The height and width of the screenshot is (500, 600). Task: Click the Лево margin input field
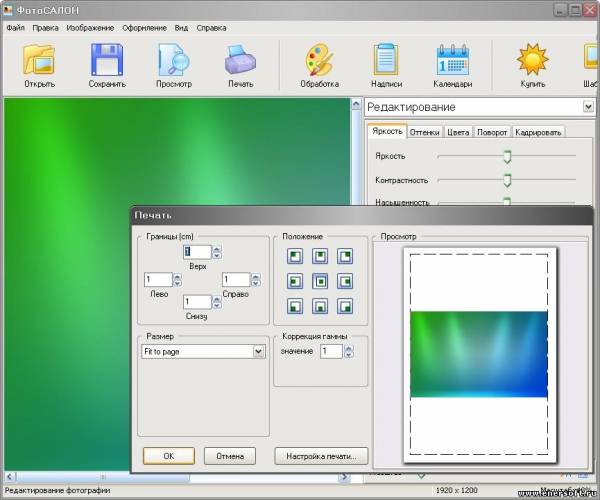pyautogui.click(x=158, y=279)
